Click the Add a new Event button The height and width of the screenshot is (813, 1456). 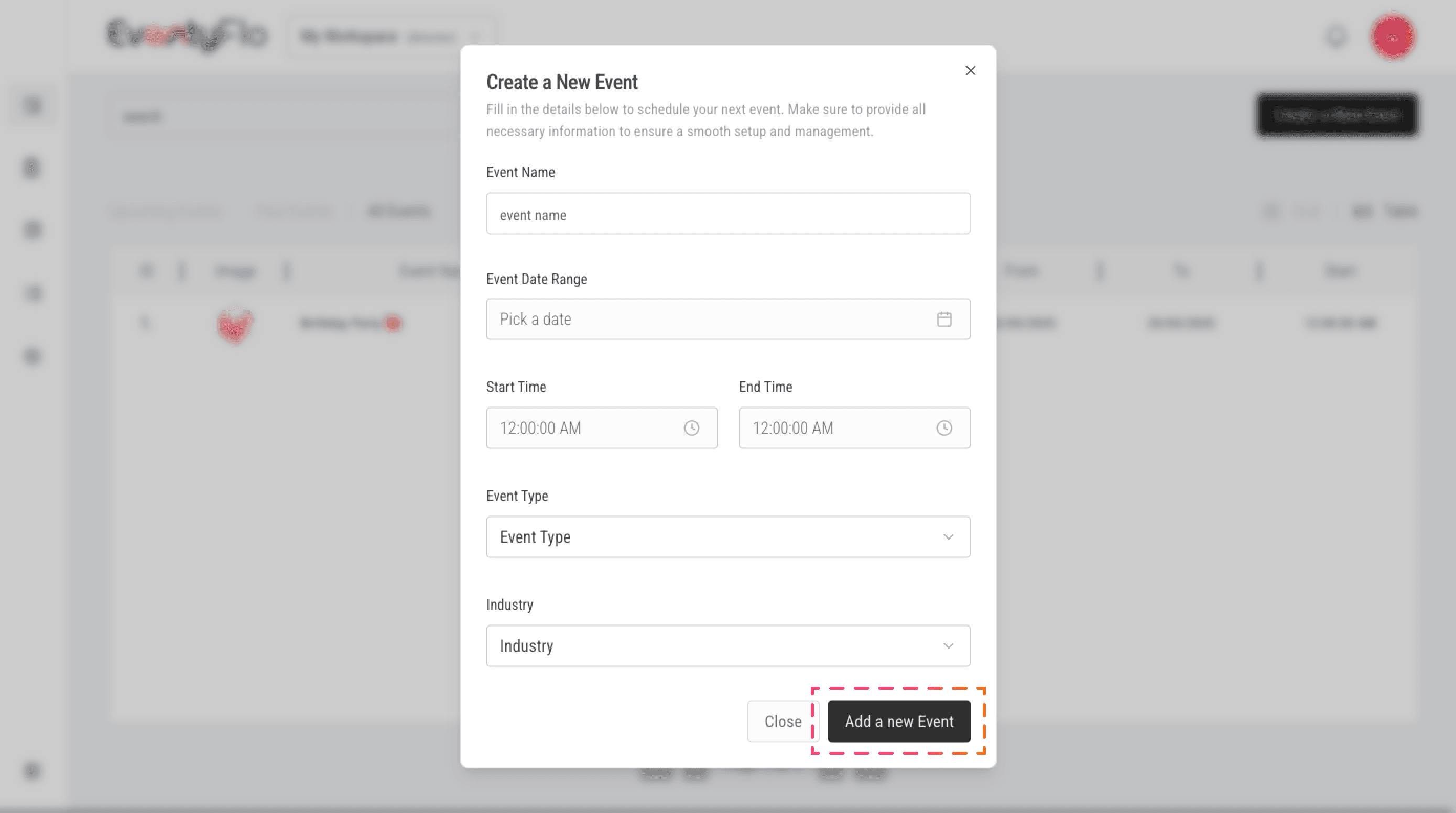(899, 721)
